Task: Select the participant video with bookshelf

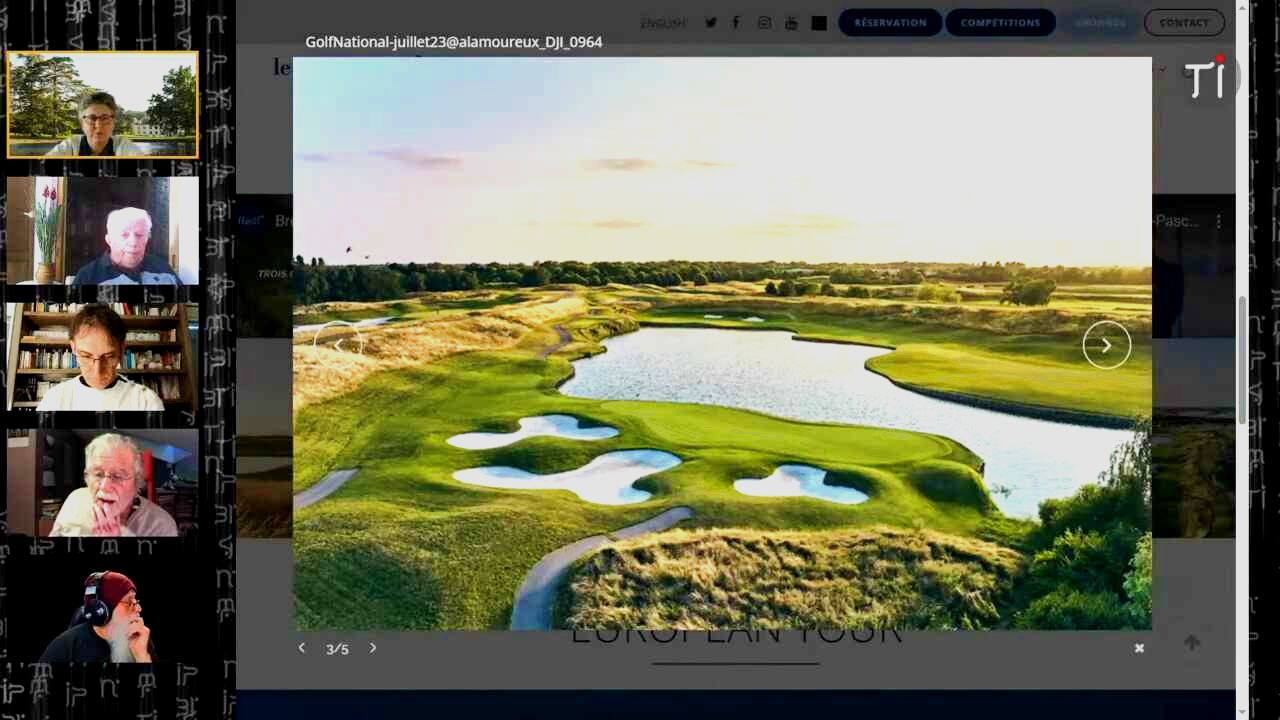Action: point(103,357)
